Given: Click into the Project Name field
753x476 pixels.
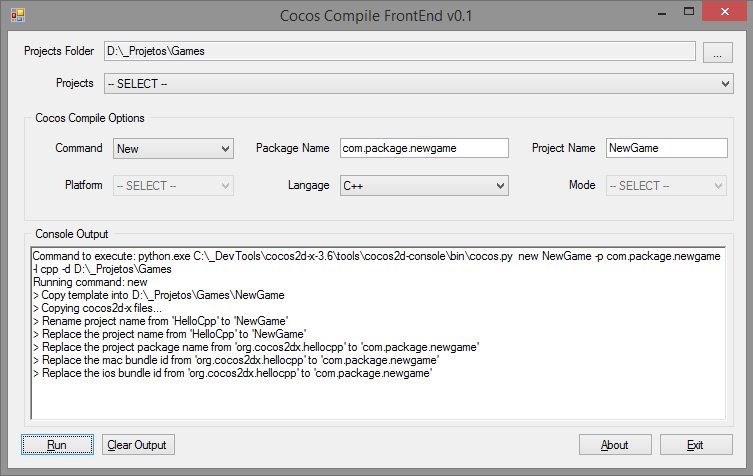Looking at the screenshot, I should [667, 148].
